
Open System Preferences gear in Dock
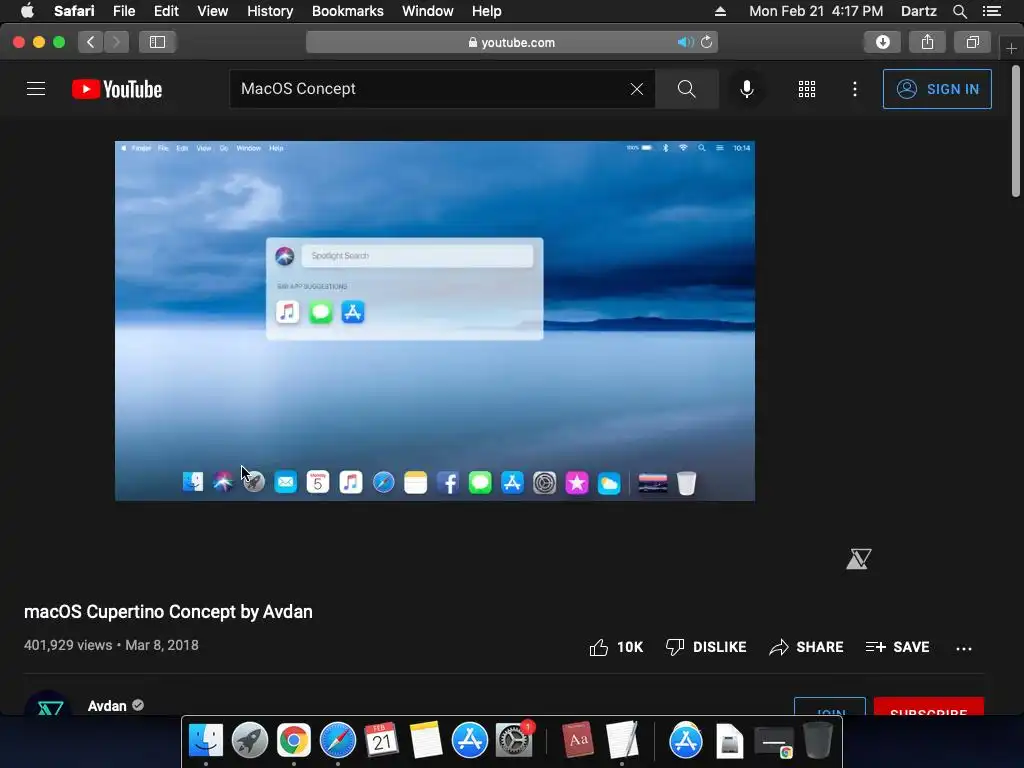point(515,740)
